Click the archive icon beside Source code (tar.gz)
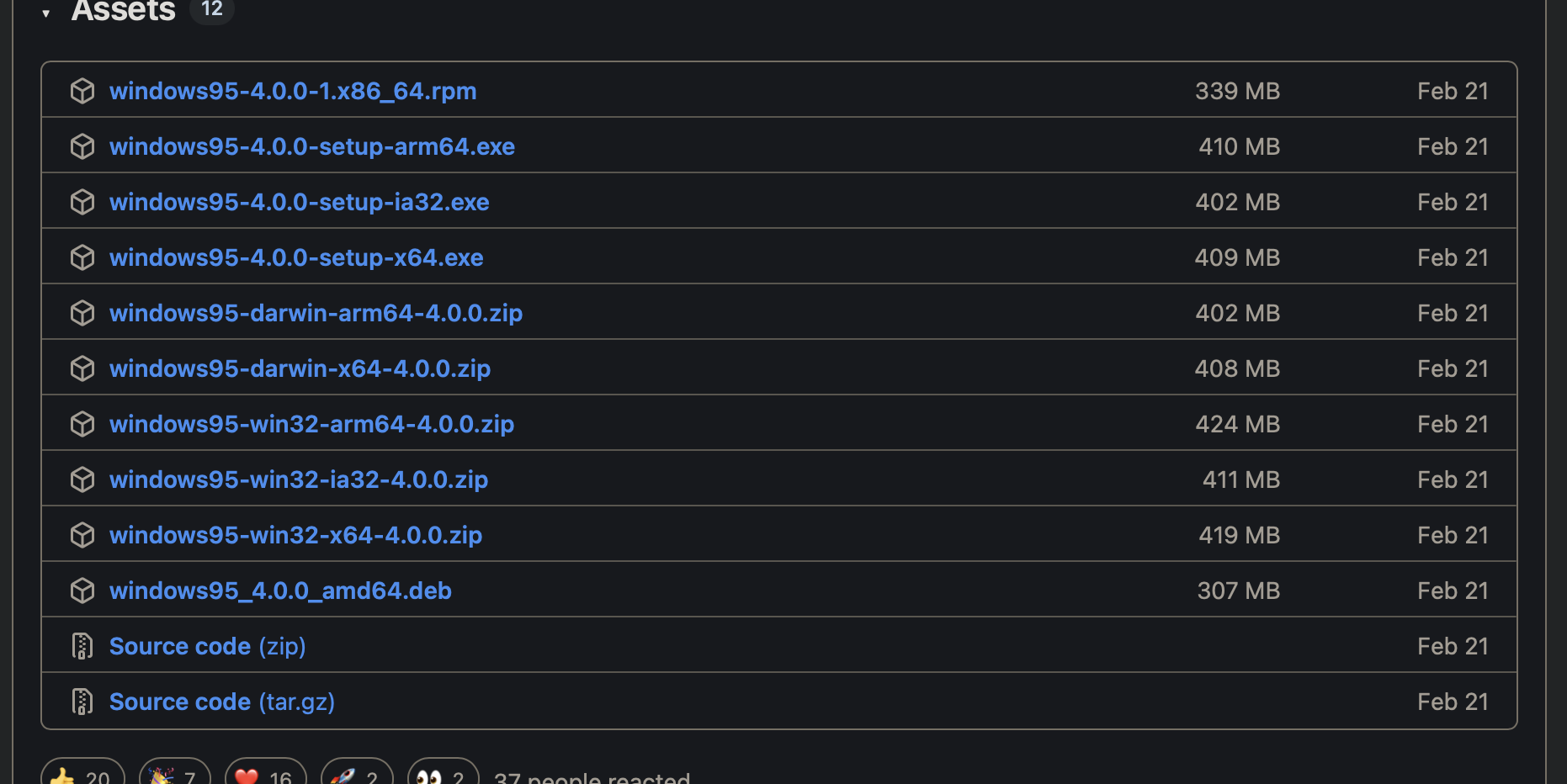This screenshot has height=784, width=1567. [x=82, y=702]
